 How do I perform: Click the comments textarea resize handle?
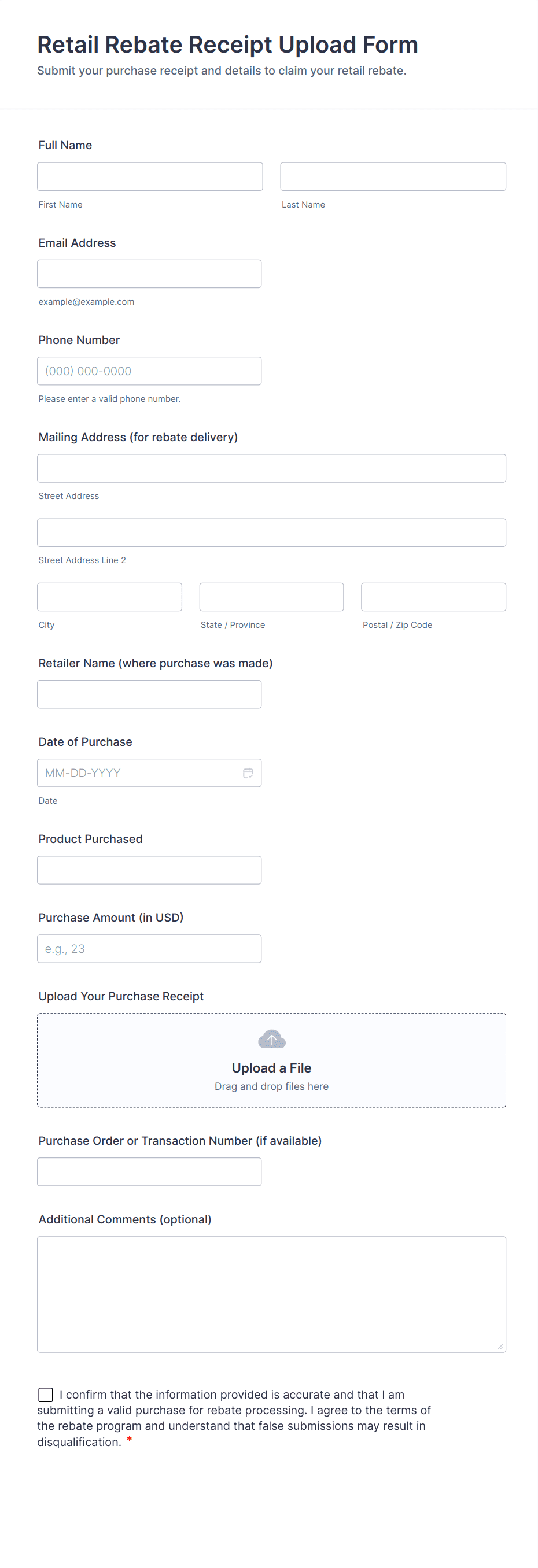[x=500, y=1347]
